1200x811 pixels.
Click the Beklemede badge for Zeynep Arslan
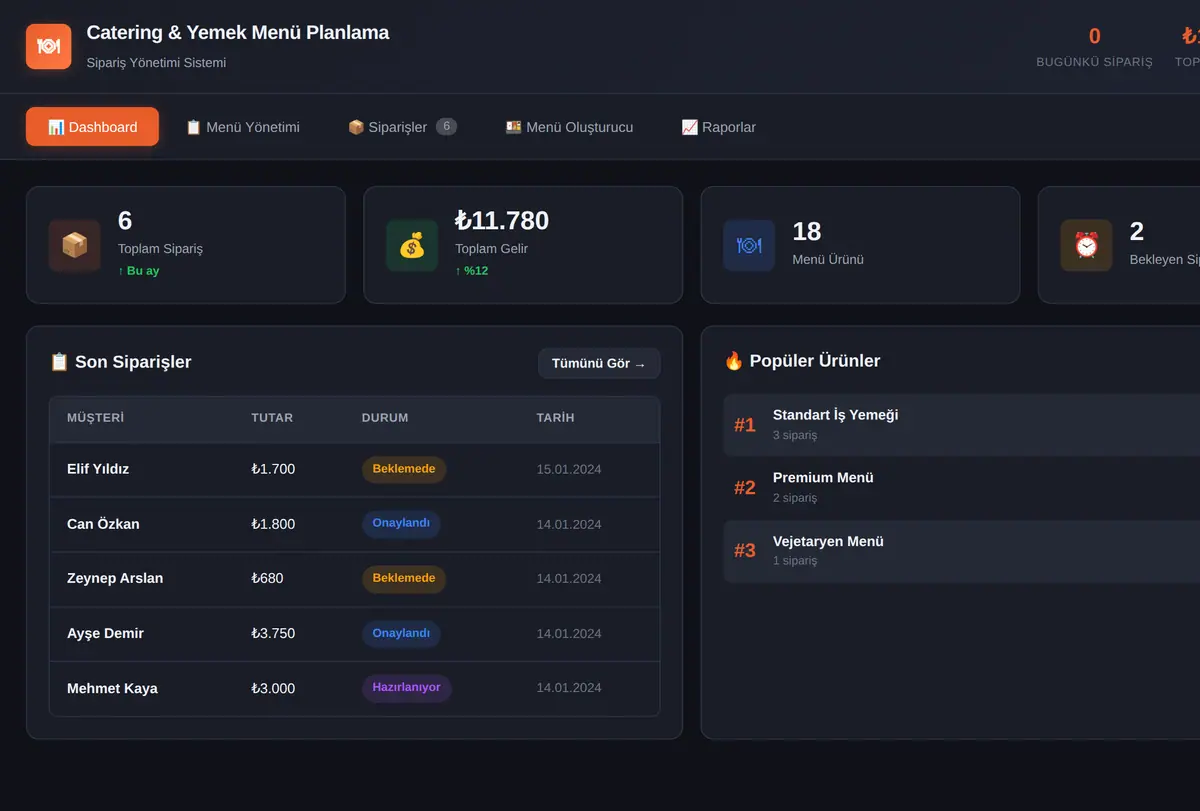404,578
